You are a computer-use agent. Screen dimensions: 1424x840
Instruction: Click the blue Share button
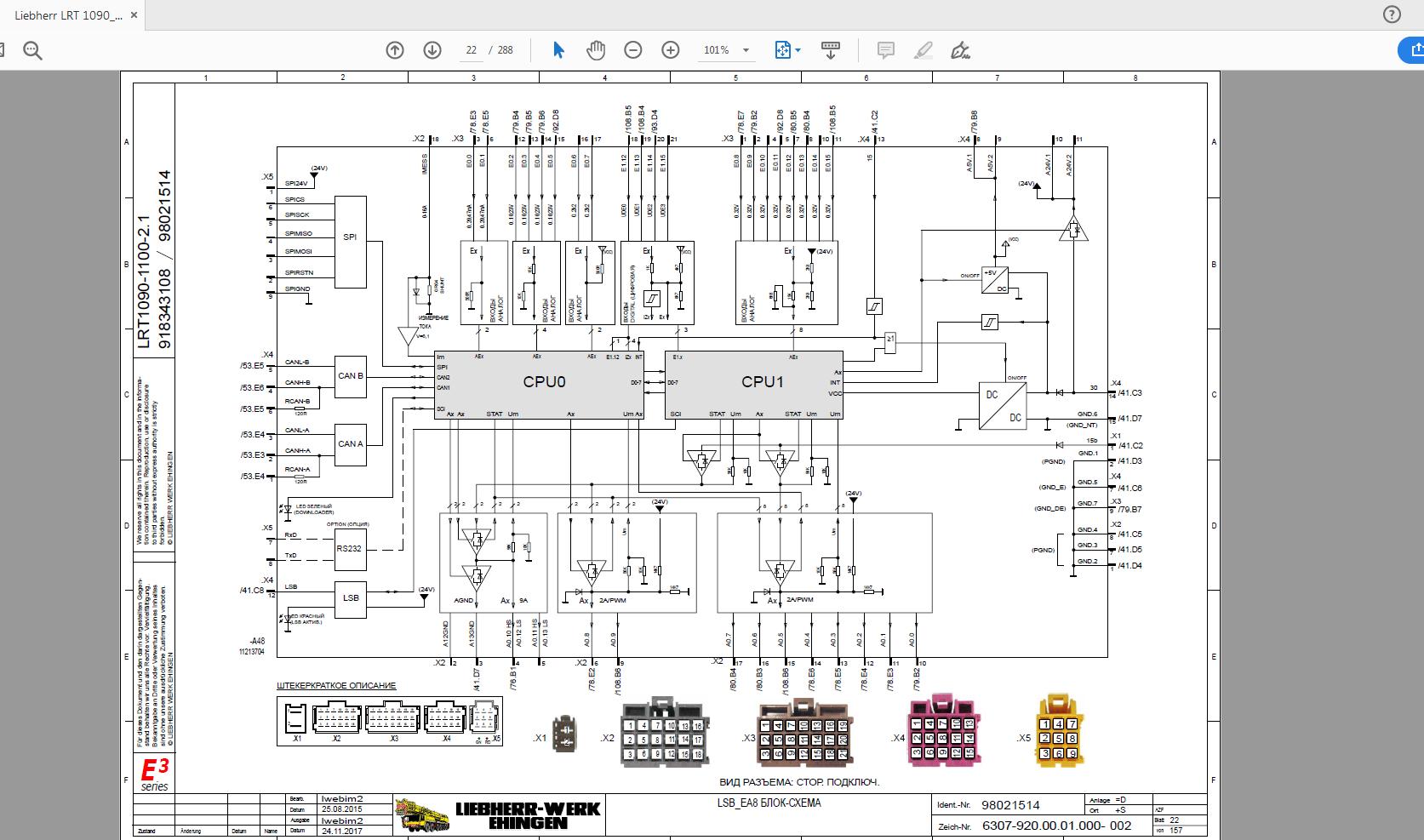tap(1415, 50)
